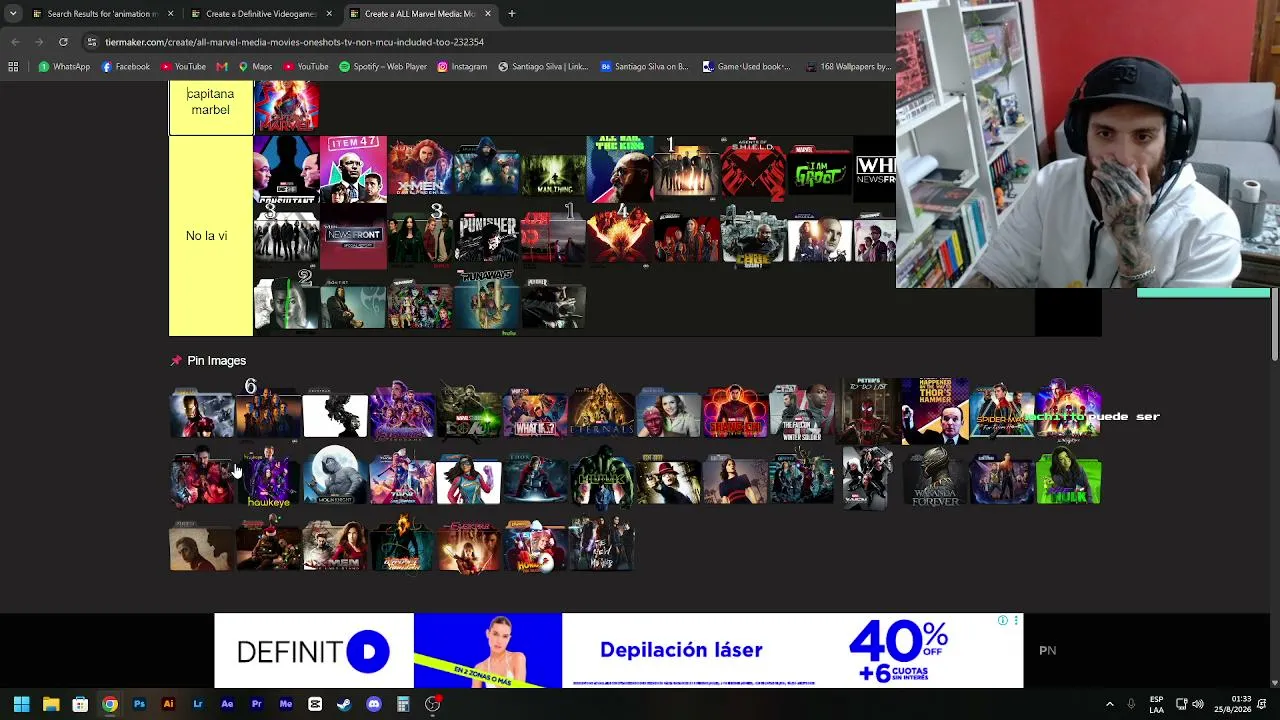The height and width of the screenshot is (720, 1280).
Task: Go back to previous page
Action: point(15,42)
